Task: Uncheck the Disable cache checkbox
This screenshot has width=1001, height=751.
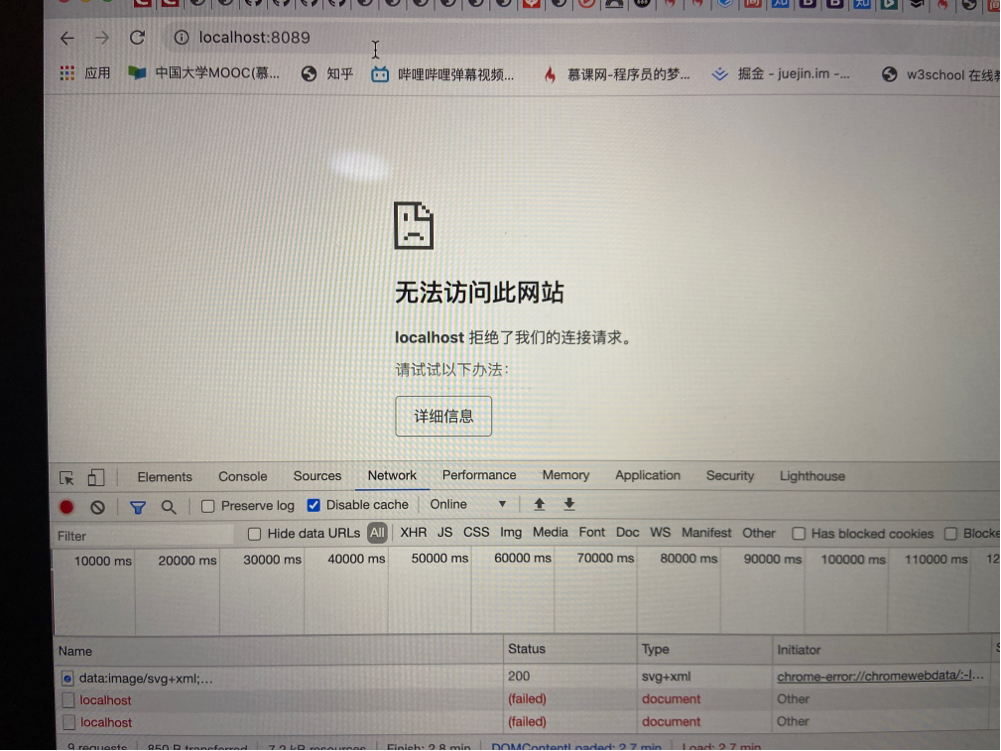Action: pos(313,505)
